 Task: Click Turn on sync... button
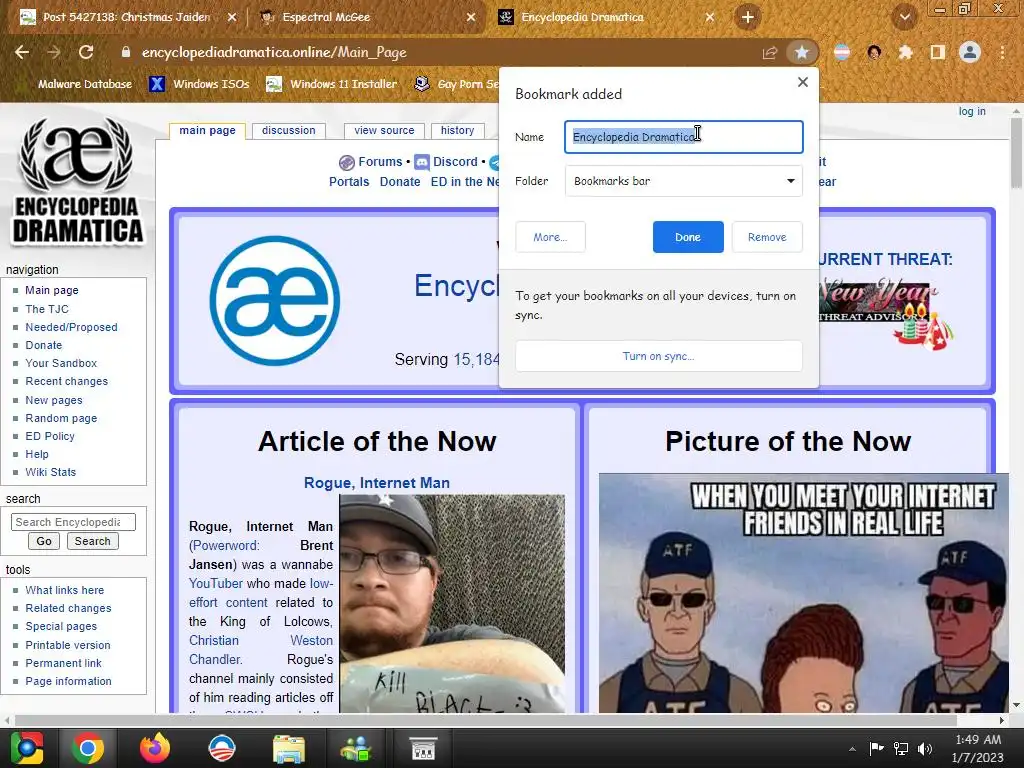coord(658,356)
